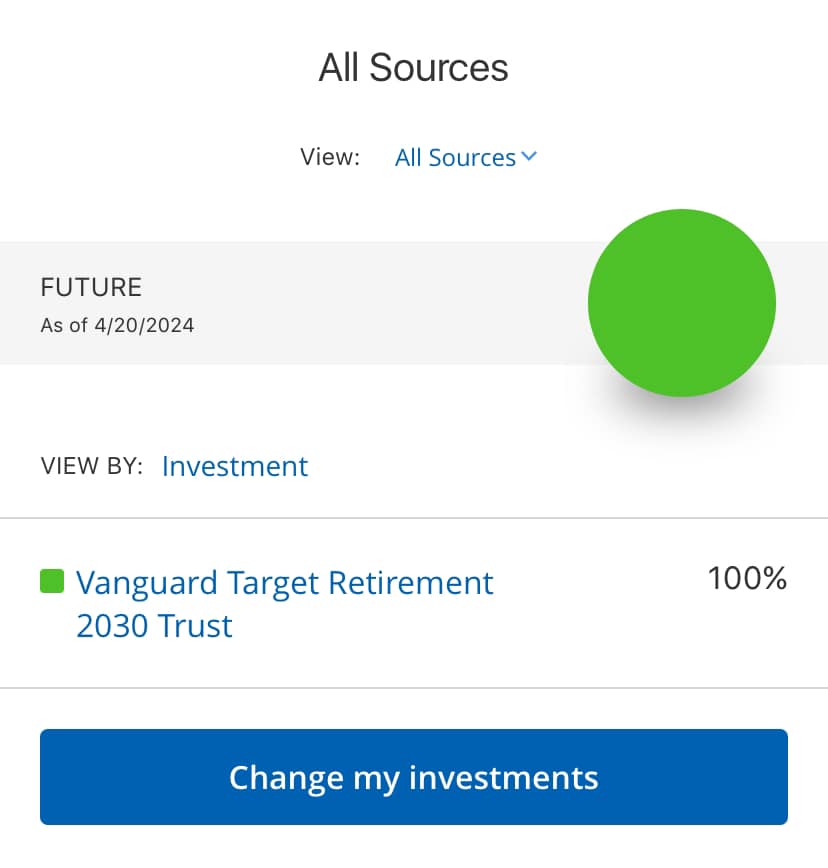Click the green square legend swatch

tap(52, 581)
